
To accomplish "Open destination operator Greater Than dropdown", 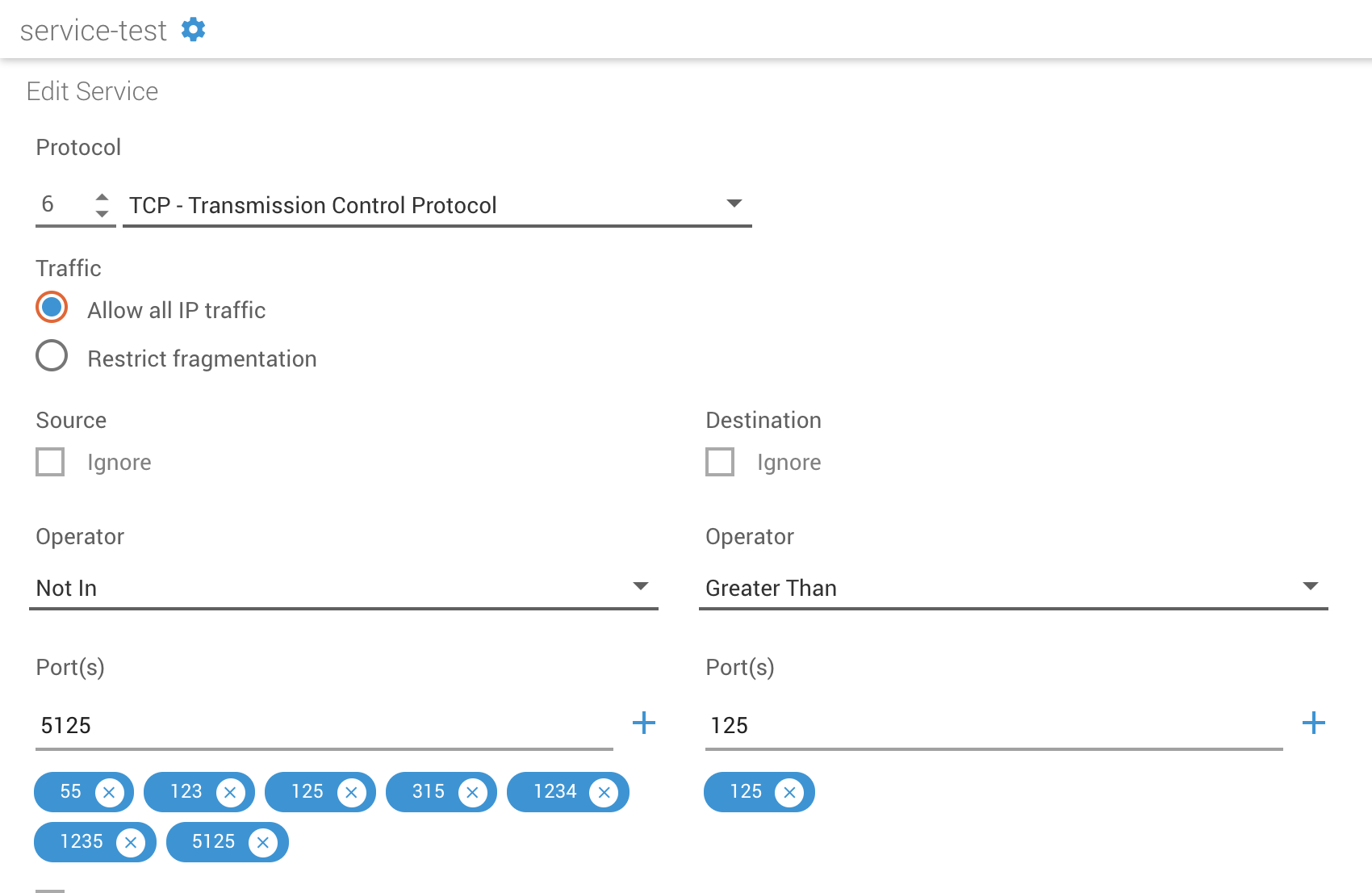I will 1013,588.
